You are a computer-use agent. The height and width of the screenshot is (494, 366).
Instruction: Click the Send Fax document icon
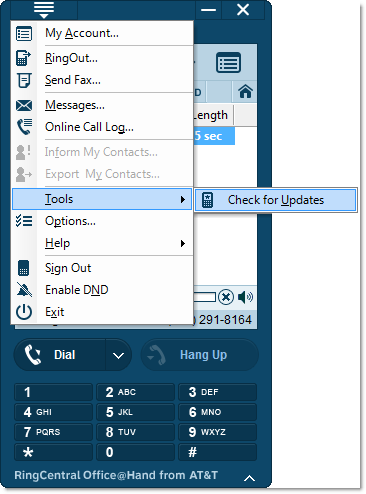[x=24, y=80]
